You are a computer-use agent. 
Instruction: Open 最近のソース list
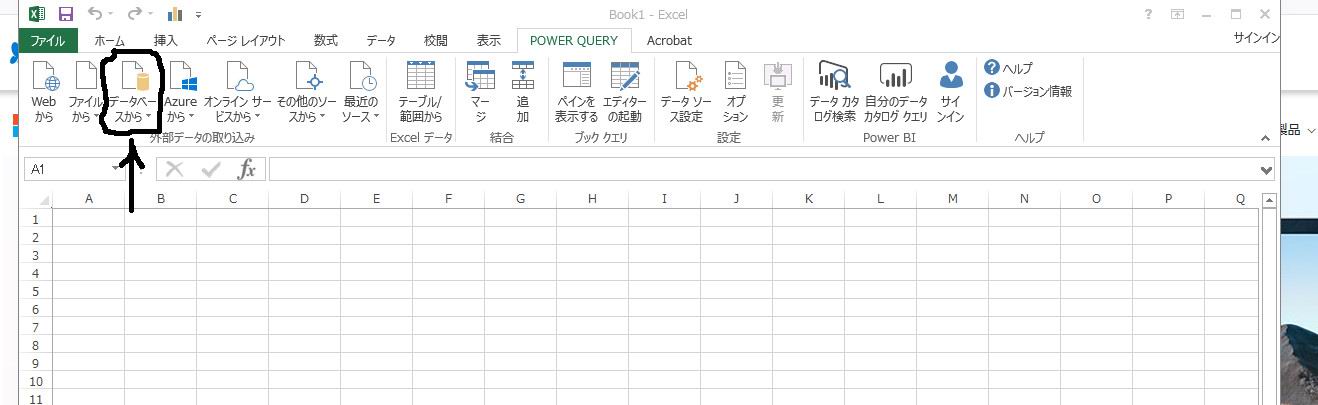[x=361, y=92]
